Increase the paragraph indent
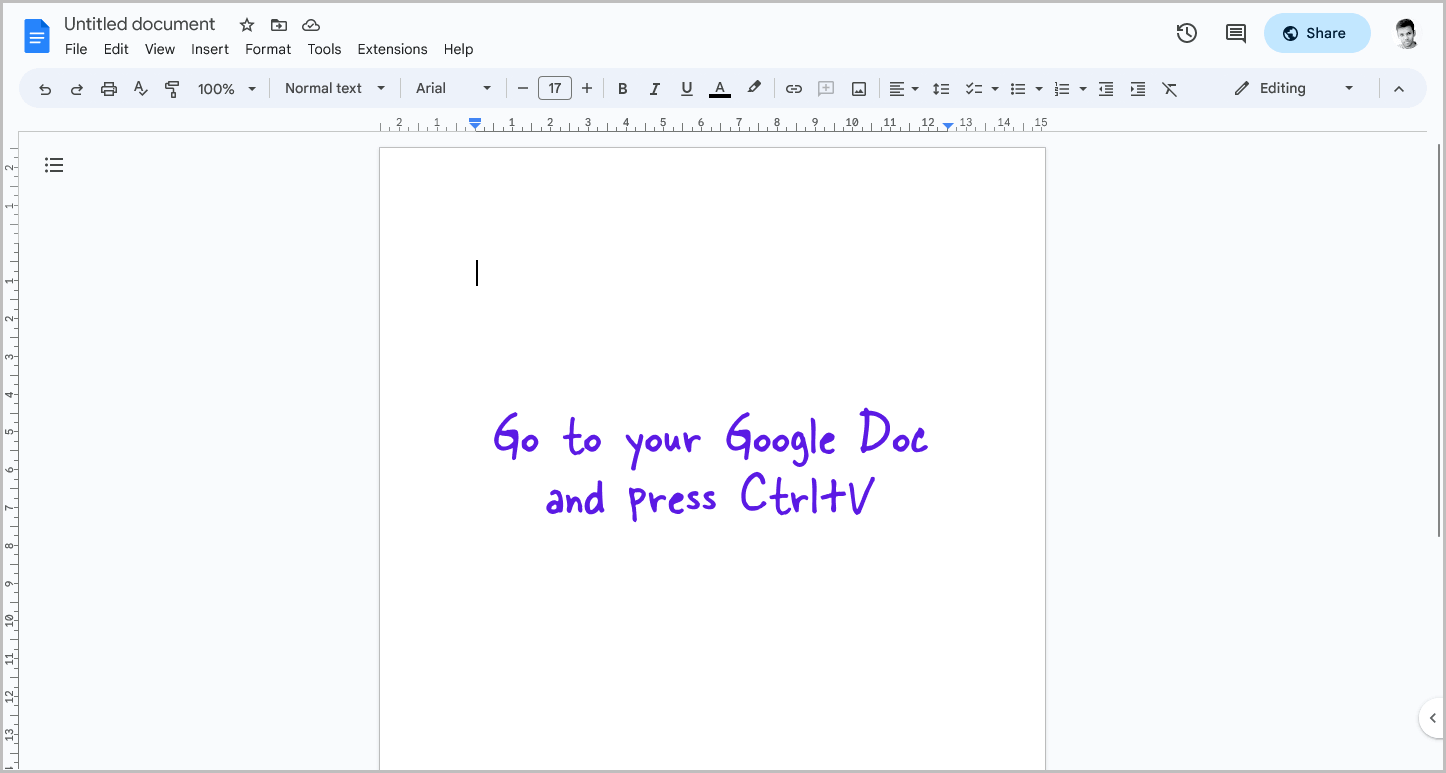 tap(1138, 89)
